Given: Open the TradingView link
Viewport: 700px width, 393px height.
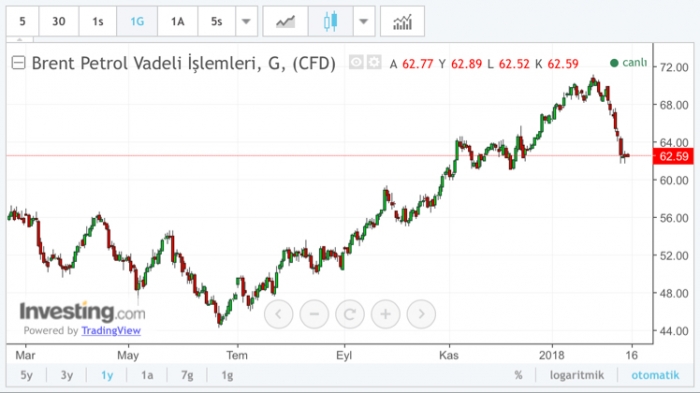Looking at the screenshot, I should click(x=111, y=330).
